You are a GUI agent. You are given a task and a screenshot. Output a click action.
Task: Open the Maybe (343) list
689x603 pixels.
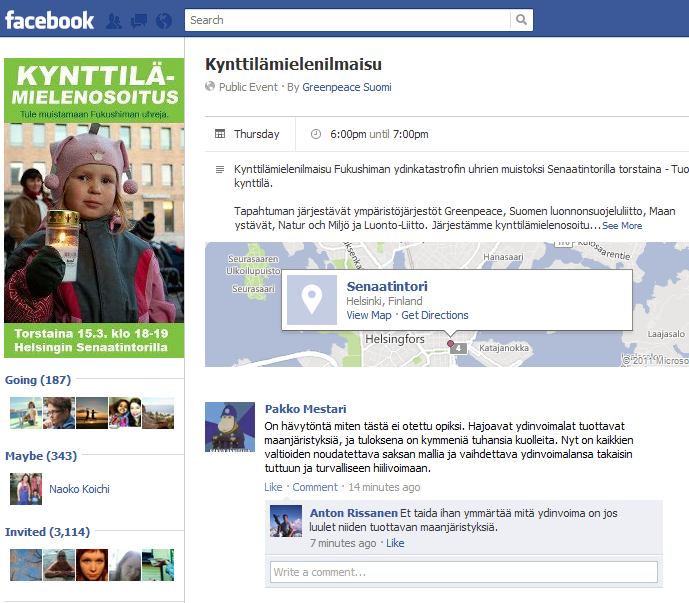pyautogui.click(x=41, y=456)
